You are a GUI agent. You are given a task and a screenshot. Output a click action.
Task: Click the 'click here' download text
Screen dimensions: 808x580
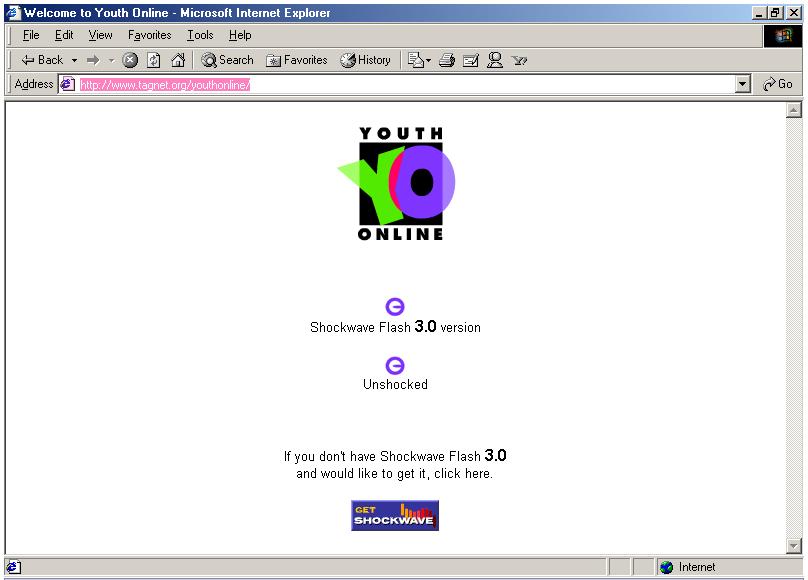click(463, 473)
